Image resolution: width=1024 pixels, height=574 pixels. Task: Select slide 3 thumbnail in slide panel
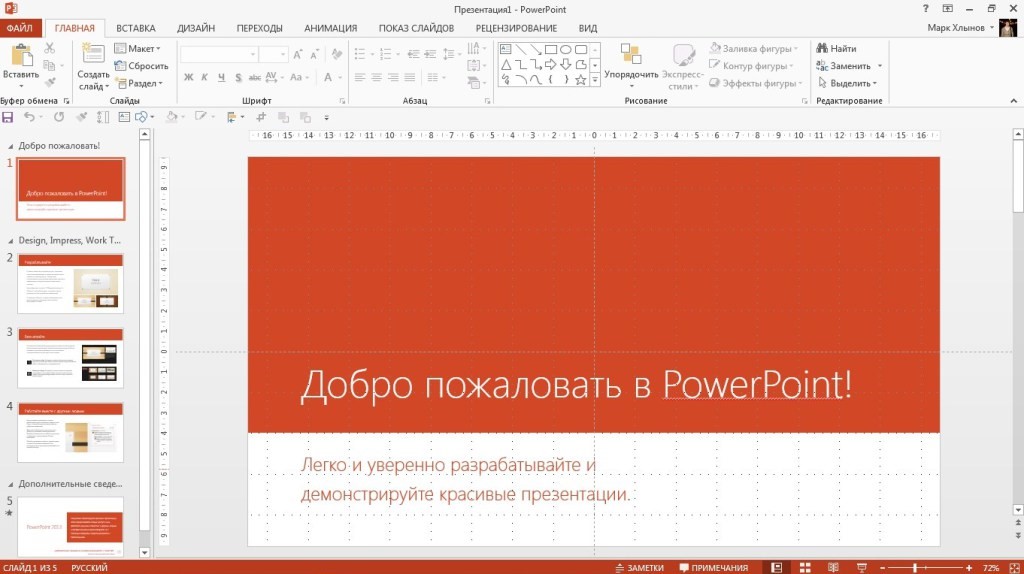coord(70,357)
